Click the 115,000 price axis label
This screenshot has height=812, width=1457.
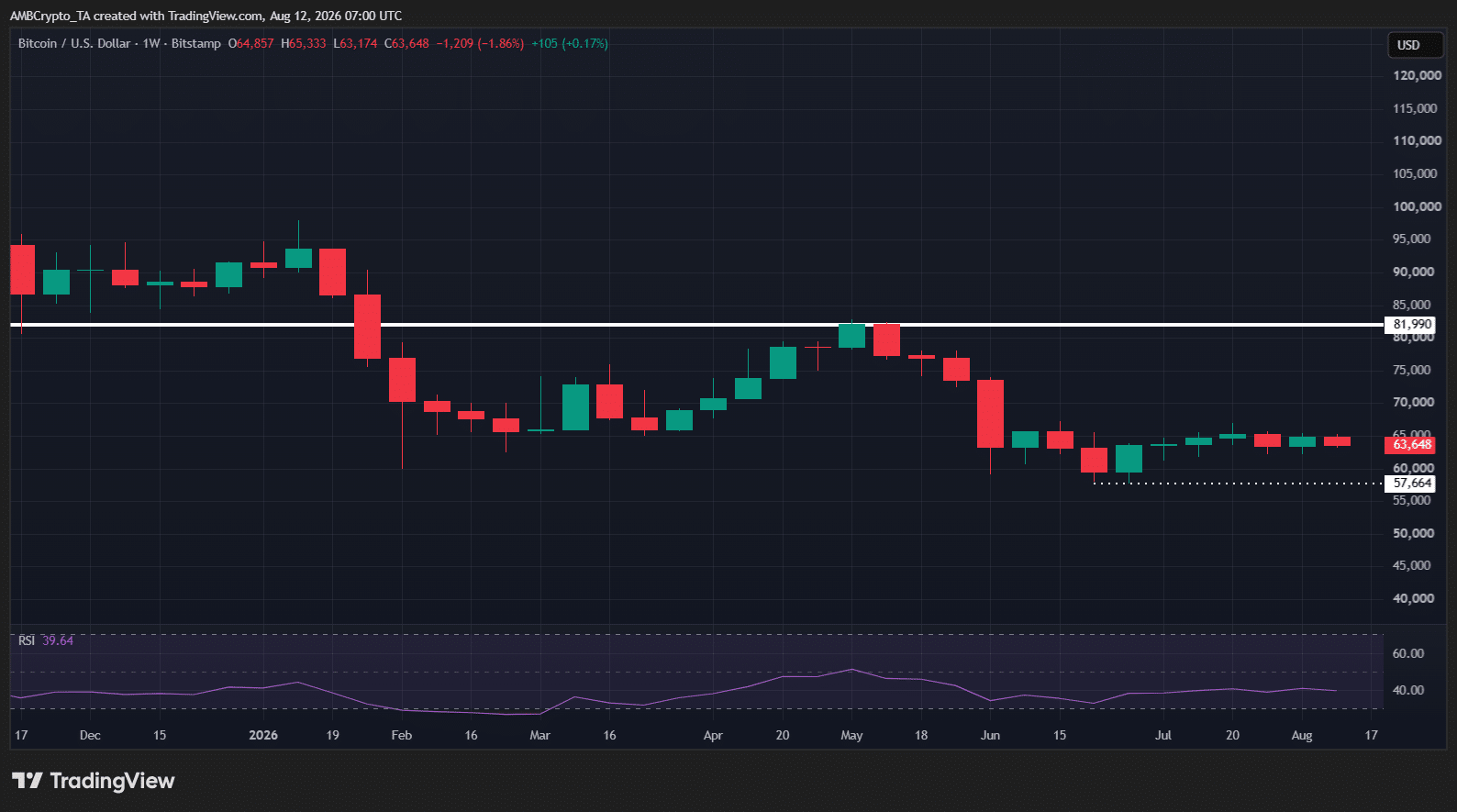point(1415,108)
